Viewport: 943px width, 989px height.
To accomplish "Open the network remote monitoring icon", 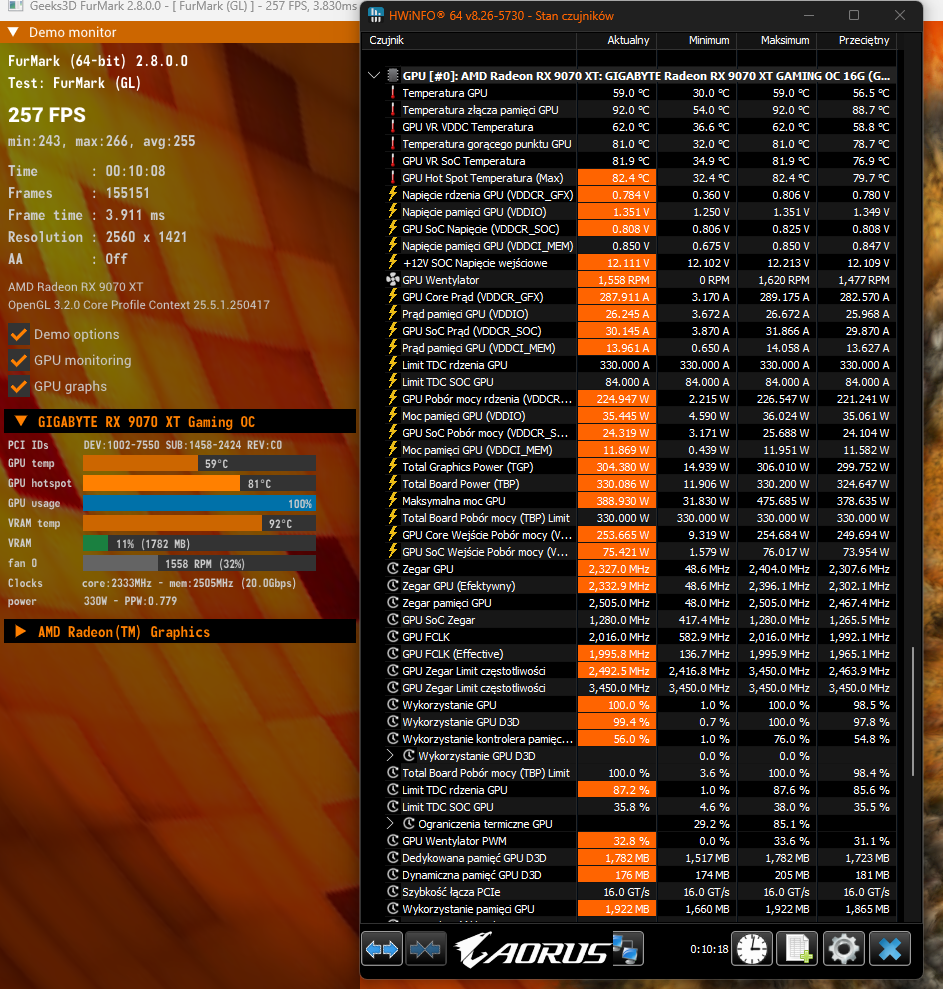I will pyautogui.click(x=626, y=949).
